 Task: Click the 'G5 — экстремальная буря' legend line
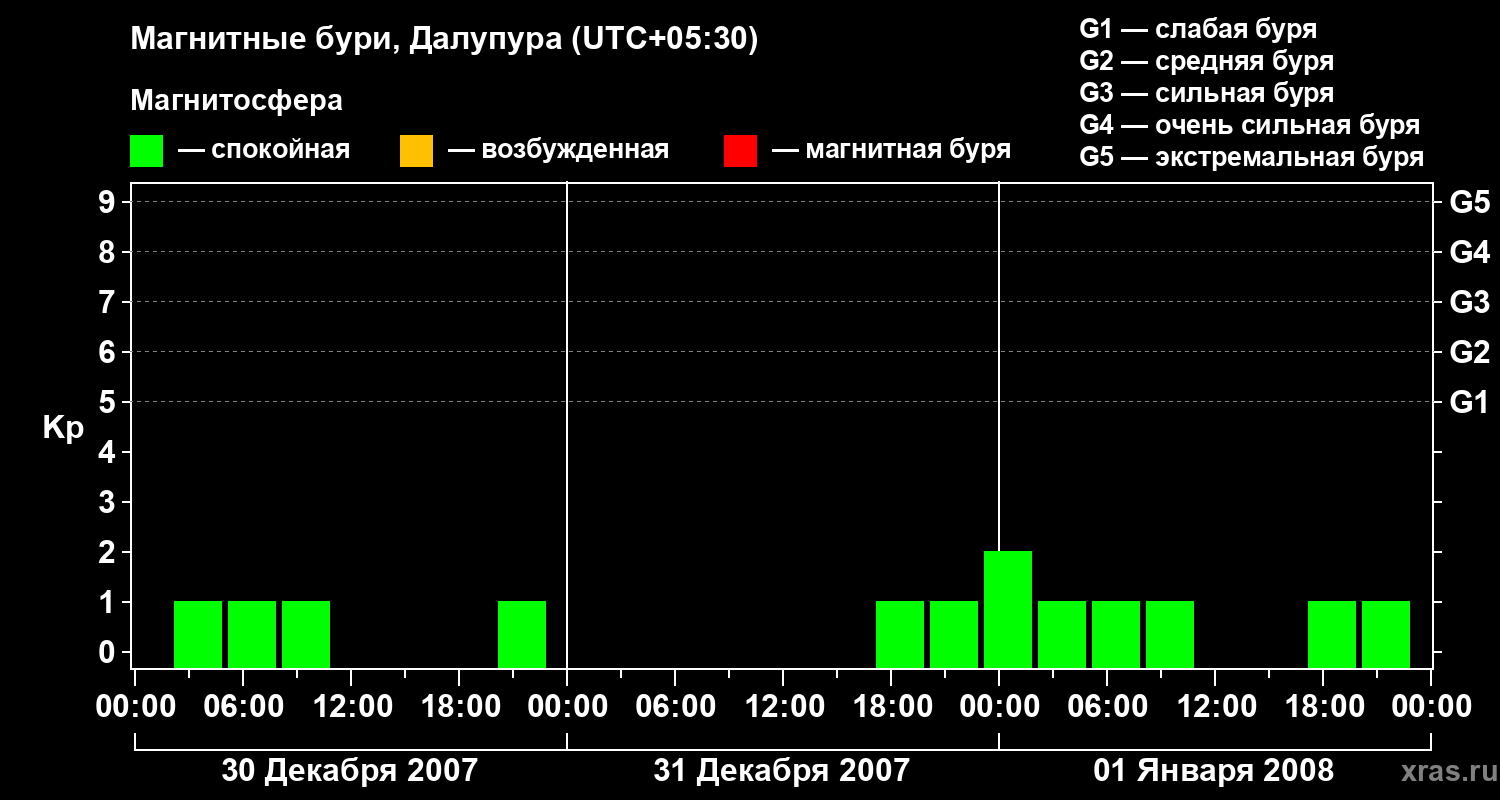(1251, 157)
